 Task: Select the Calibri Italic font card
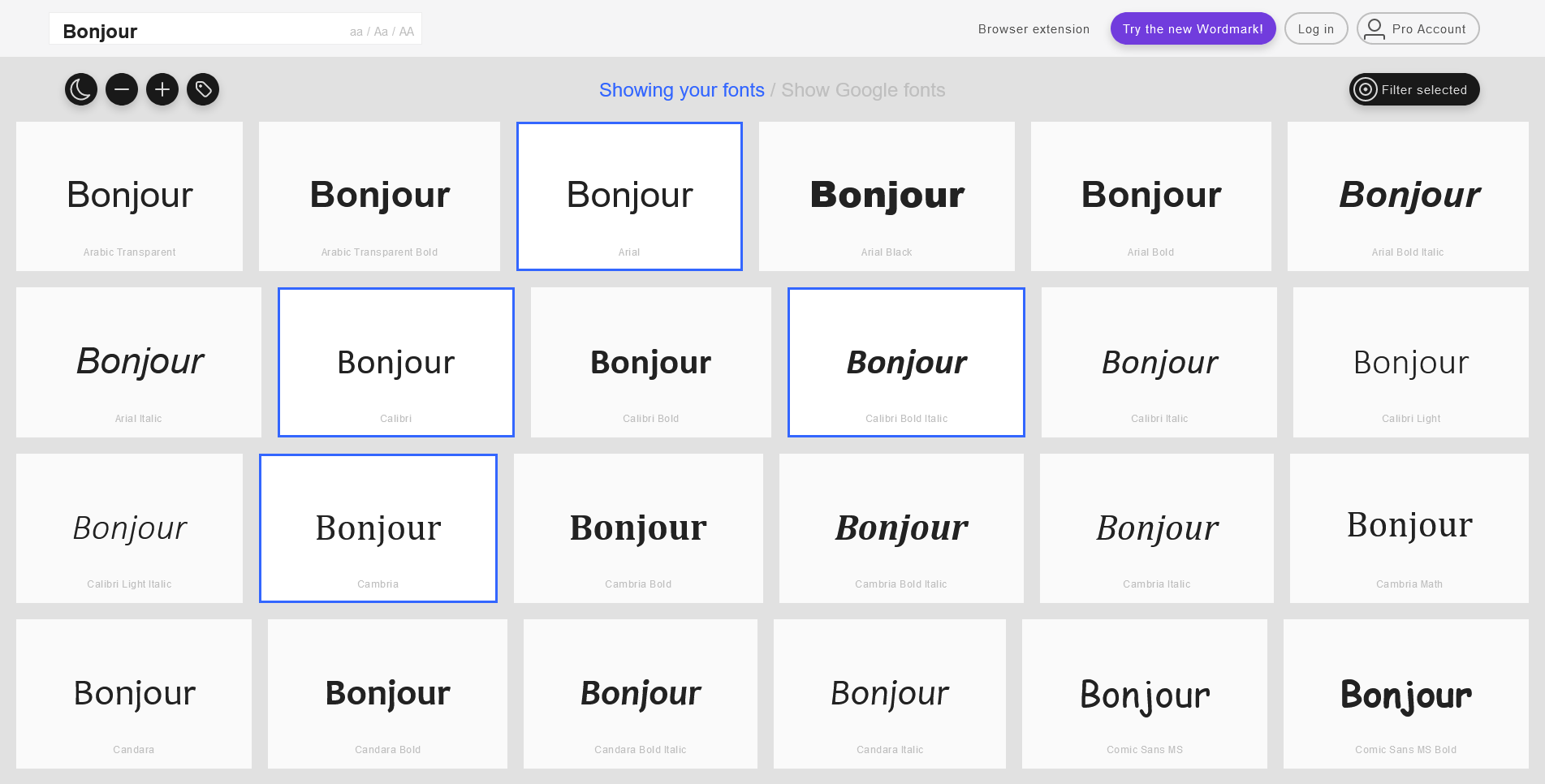1159,362
